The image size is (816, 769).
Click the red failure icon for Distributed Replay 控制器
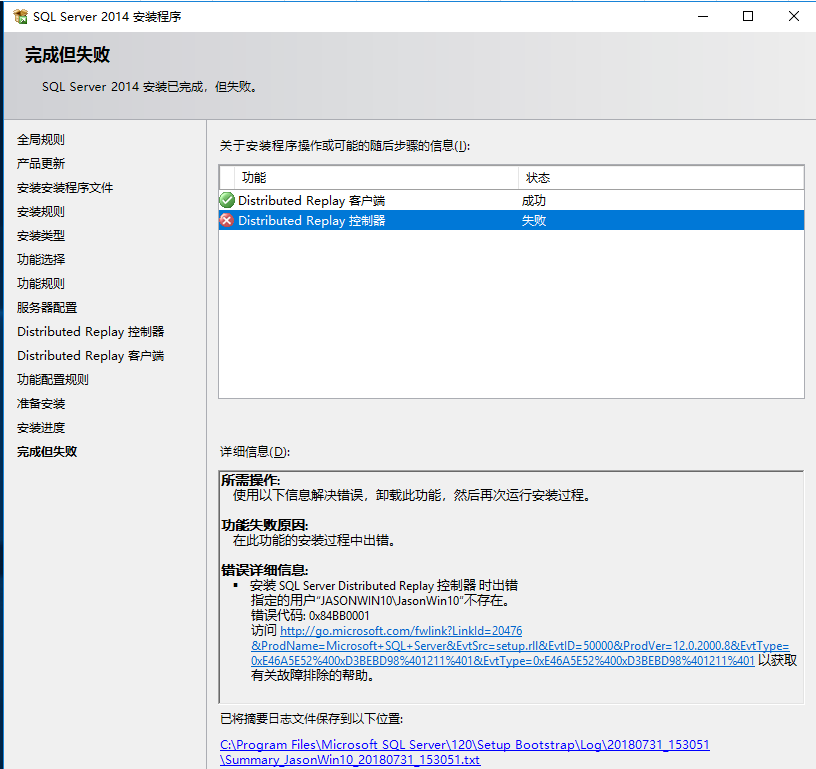point(227,220)
